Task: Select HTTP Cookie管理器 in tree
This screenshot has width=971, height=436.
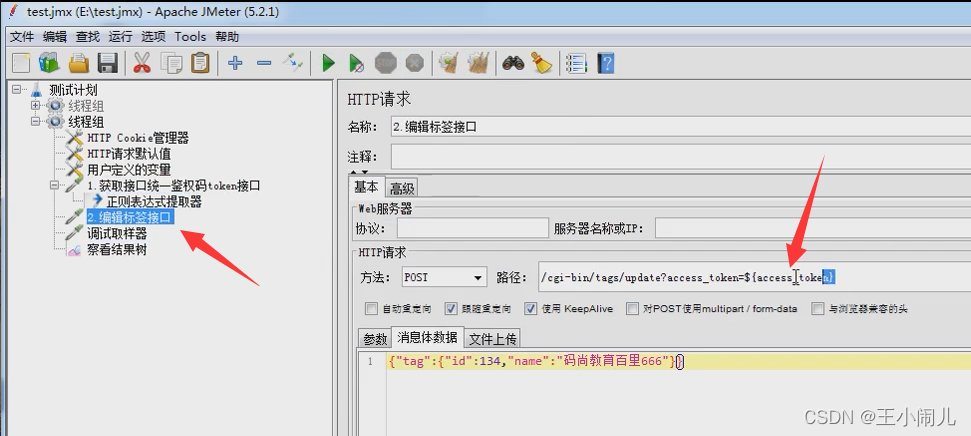Action: (138, 137)
